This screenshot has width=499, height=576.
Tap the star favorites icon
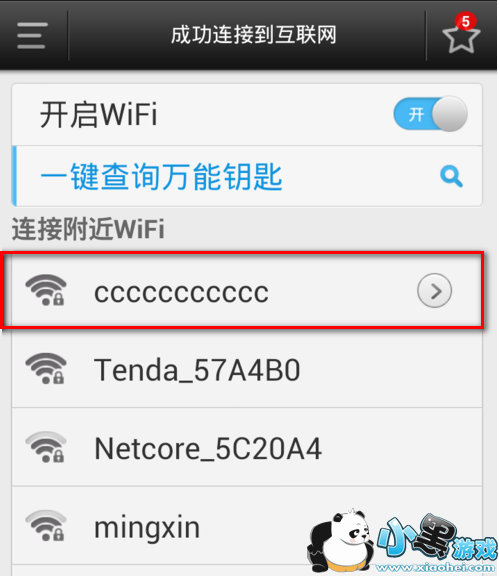point(461,37)
